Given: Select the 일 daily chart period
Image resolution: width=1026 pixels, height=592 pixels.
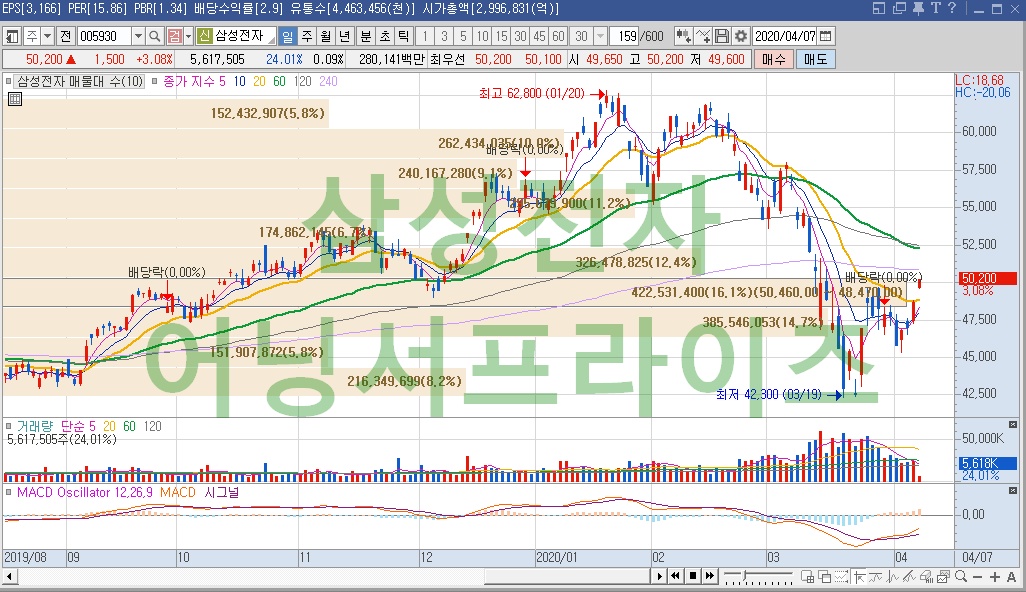Looking at the screenshot, I should (x=287, y=36).
